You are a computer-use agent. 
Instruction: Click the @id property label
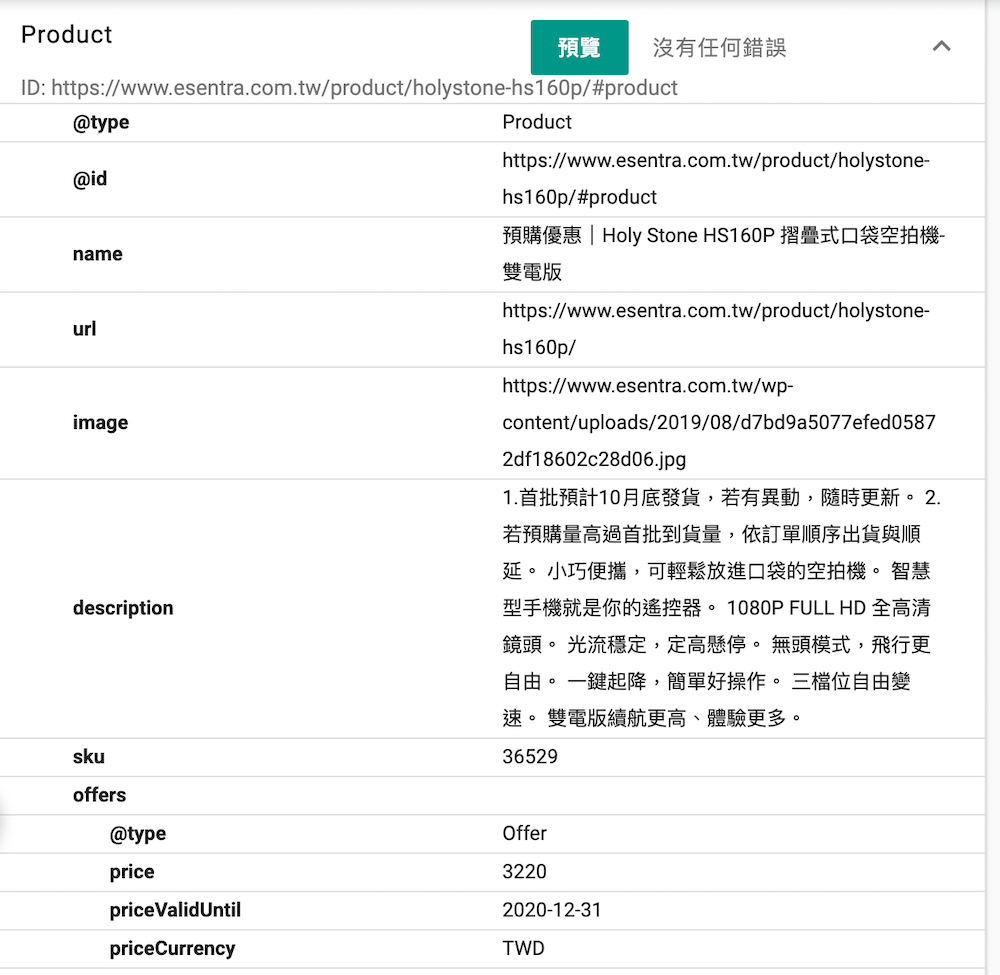pyautogui.click(x=90, y=179)
